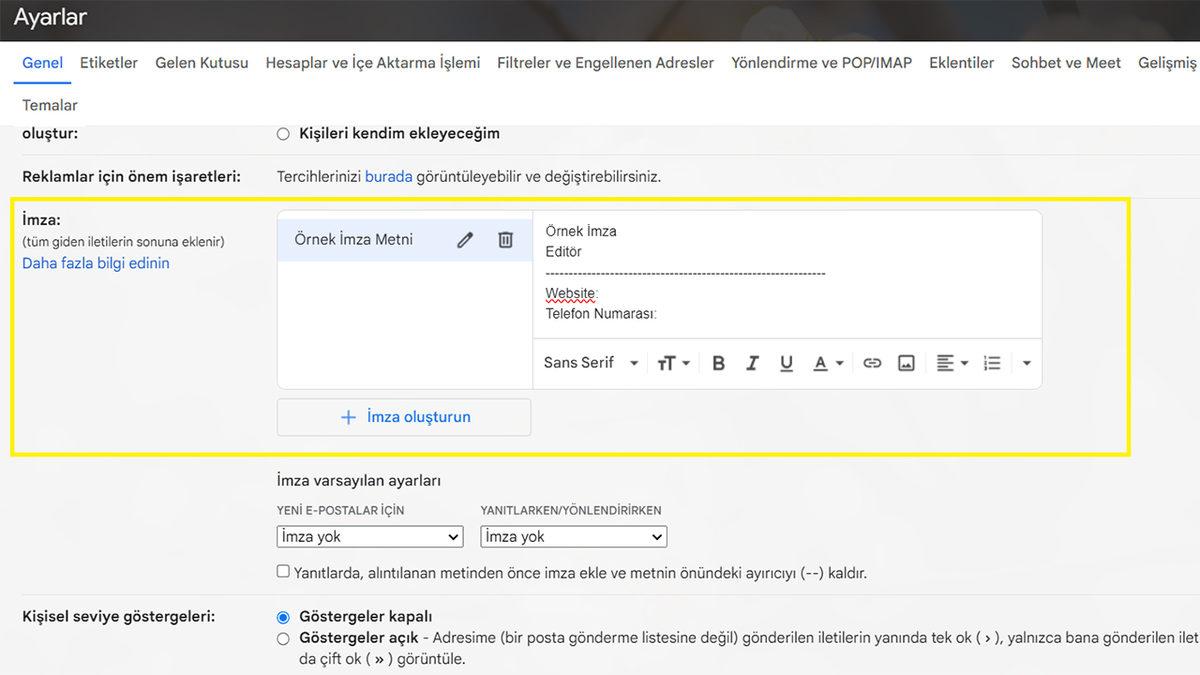Apply italic formatting to signature text
The width and height of the screenshot is (1200, 675).
coord(752,363)
